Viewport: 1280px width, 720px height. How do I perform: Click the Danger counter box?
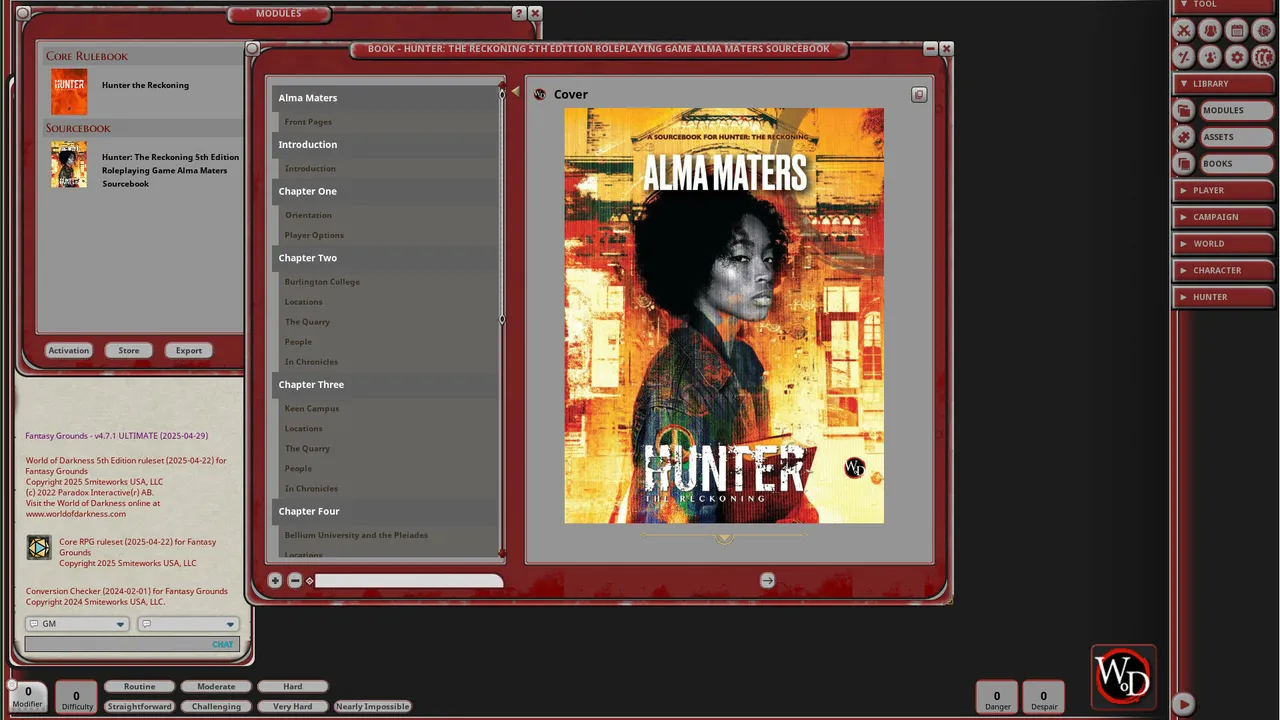point(997,697)
